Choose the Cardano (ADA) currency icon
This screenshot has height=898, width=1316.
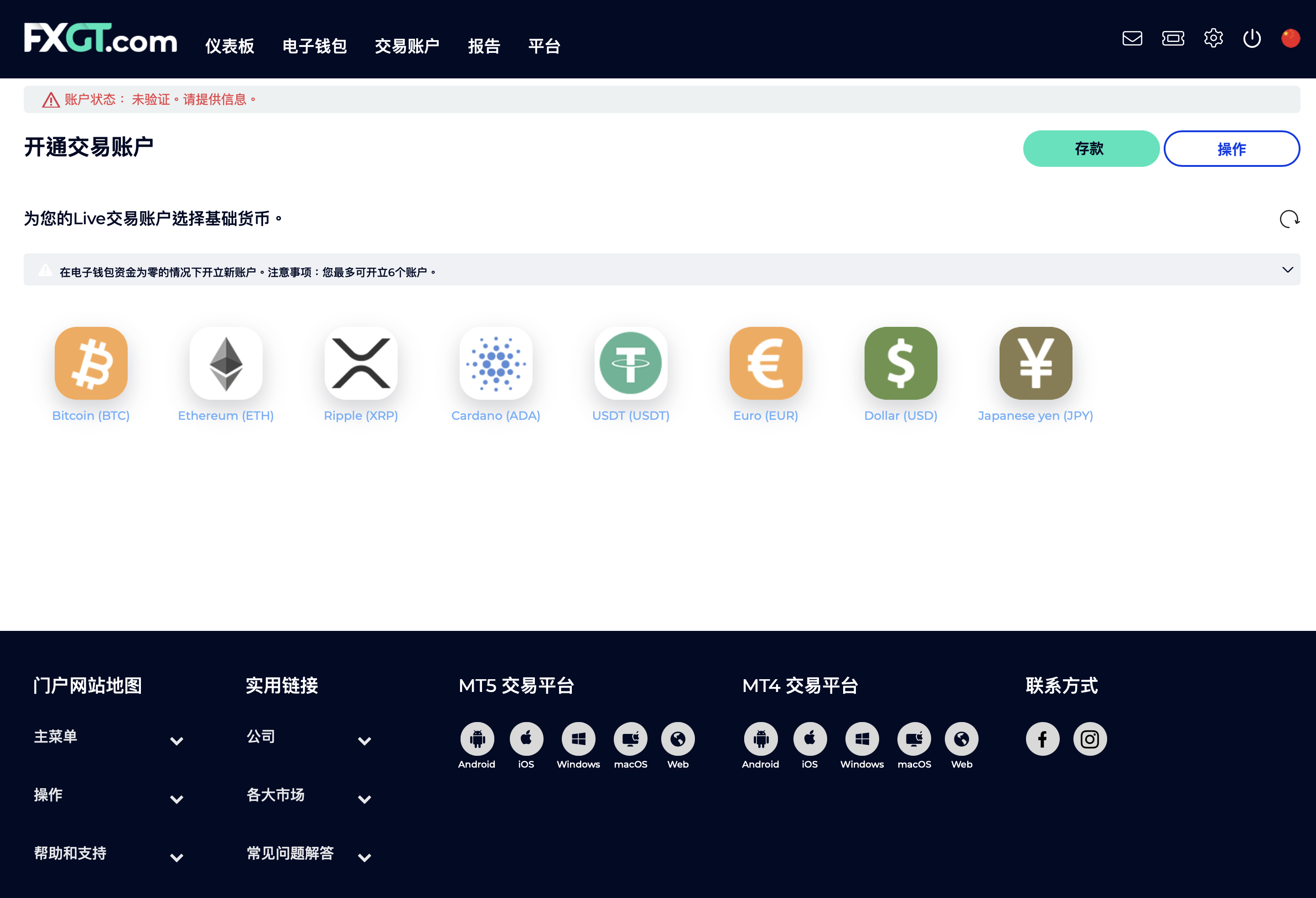496,363
